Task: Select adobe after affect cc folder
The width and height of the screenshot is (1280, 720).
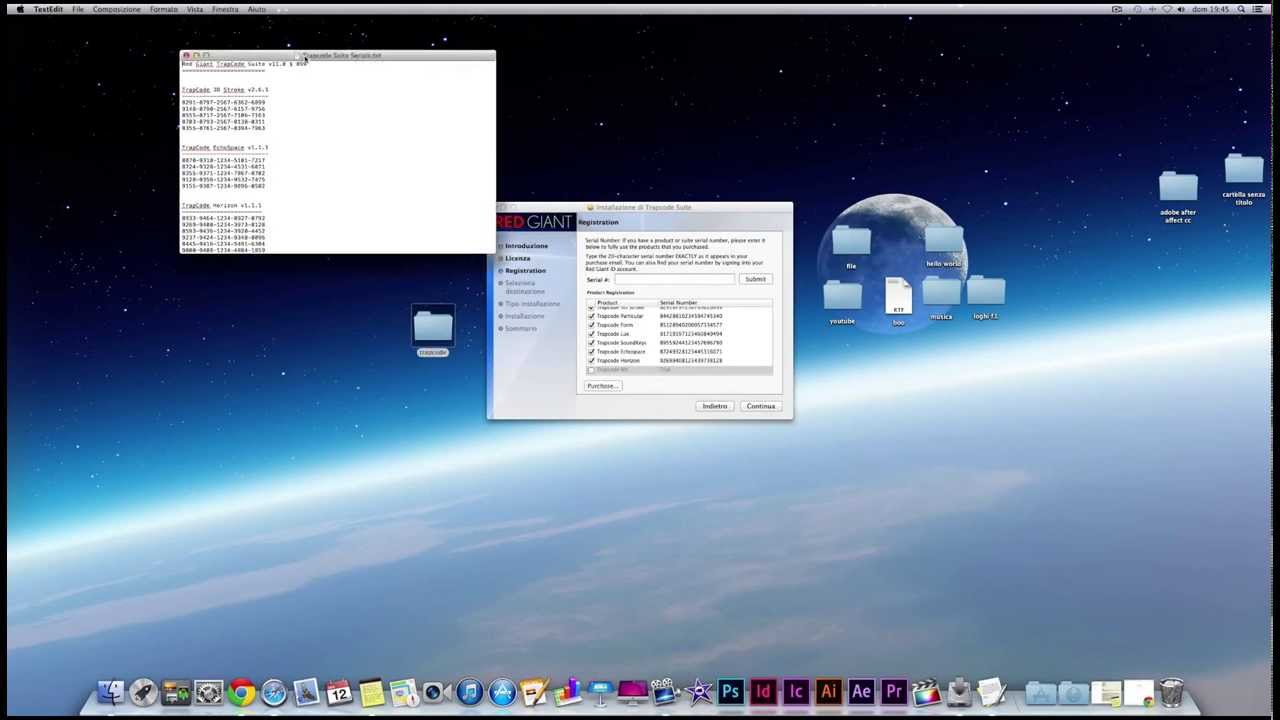Action: tap(1178, 197)
